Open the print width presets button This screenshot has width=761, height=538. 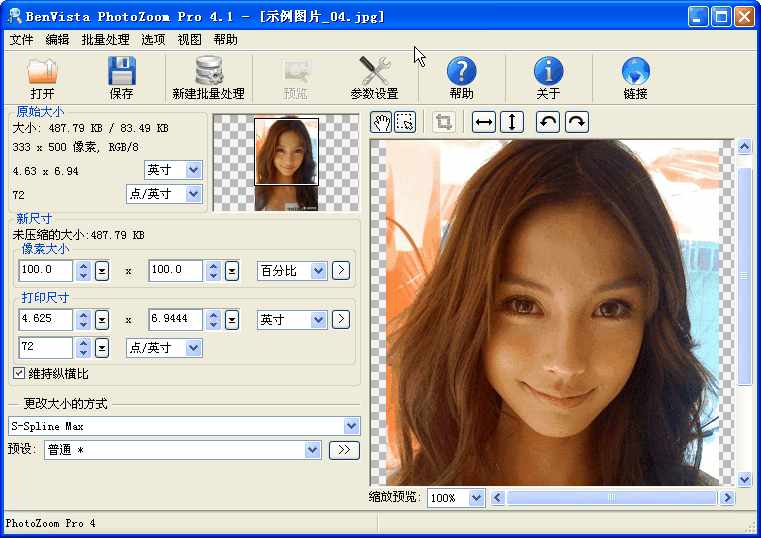coord(102,320)
